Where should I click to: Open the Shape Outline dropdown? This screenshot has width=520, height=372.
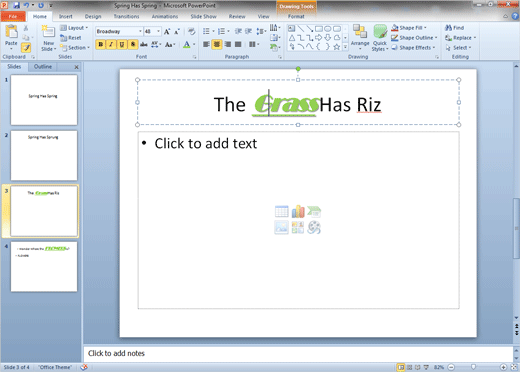click(x=414, y=38)
